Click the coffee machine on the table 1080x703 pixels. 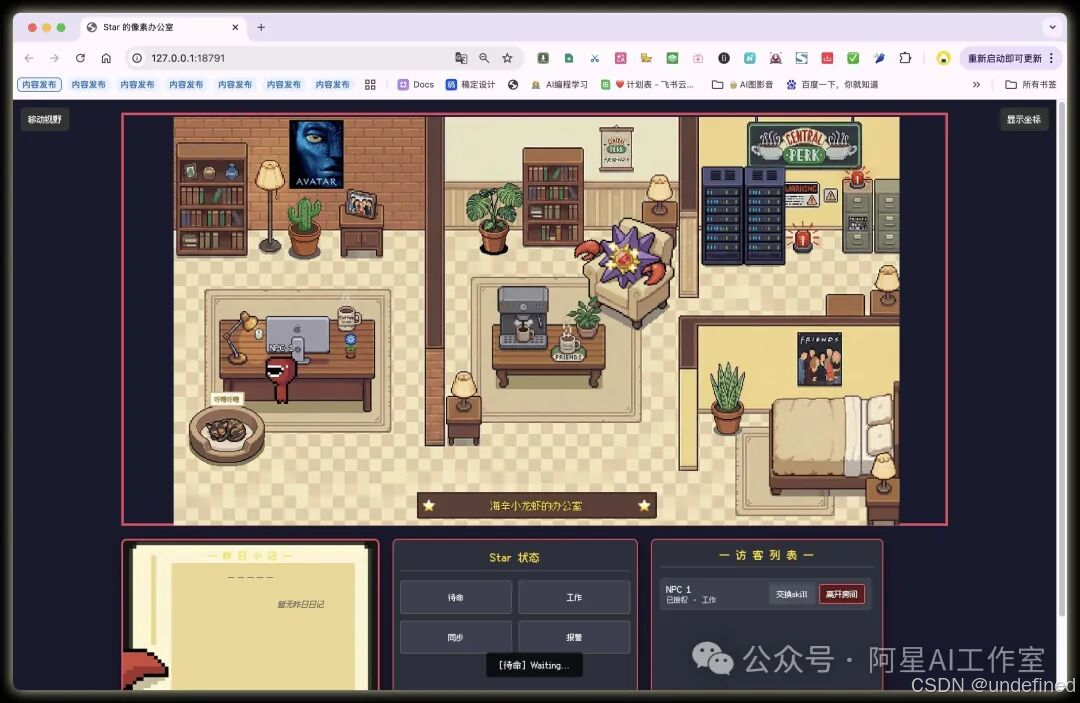523,317
